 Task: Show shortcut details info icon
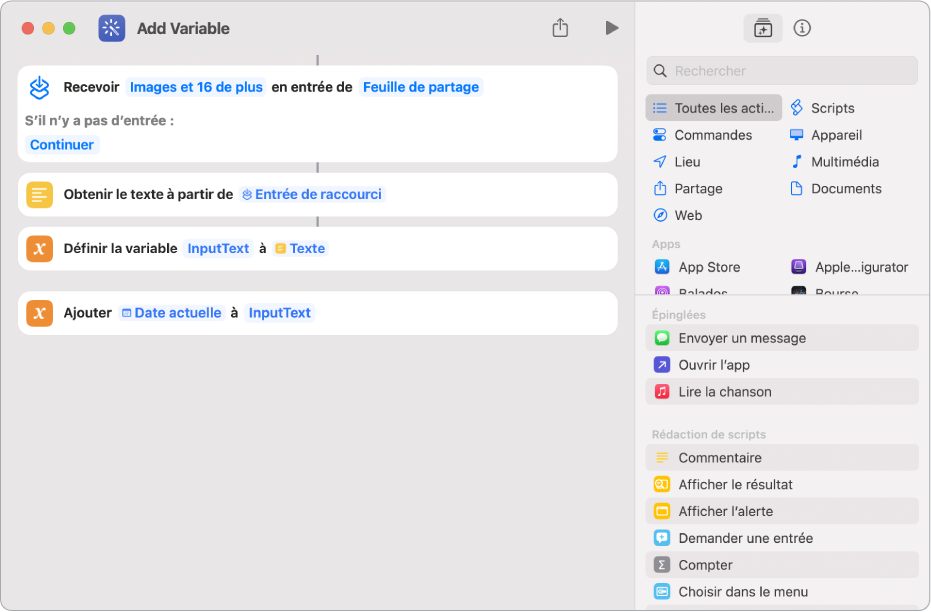click(x=802, y=28)
